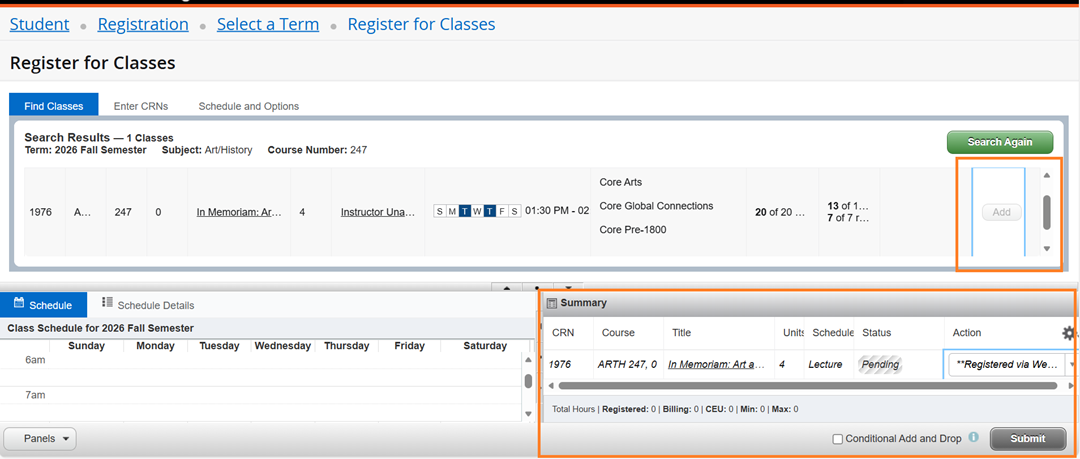
Task: Open the Schedule and Options tab
Action: [x=249, y=106]
